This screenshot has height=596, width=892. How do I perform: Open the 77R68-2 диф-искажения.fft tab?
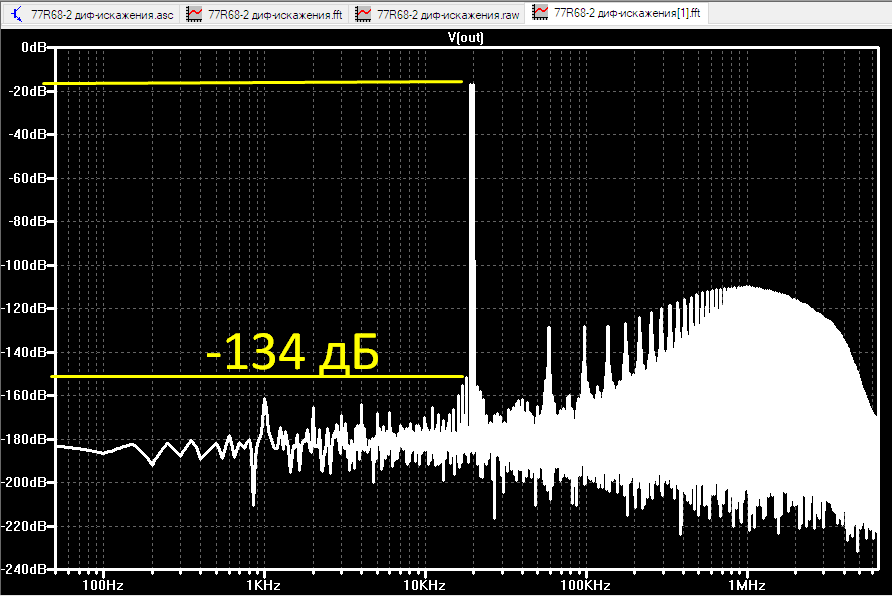pyautogui.click(x=266, y=14)
